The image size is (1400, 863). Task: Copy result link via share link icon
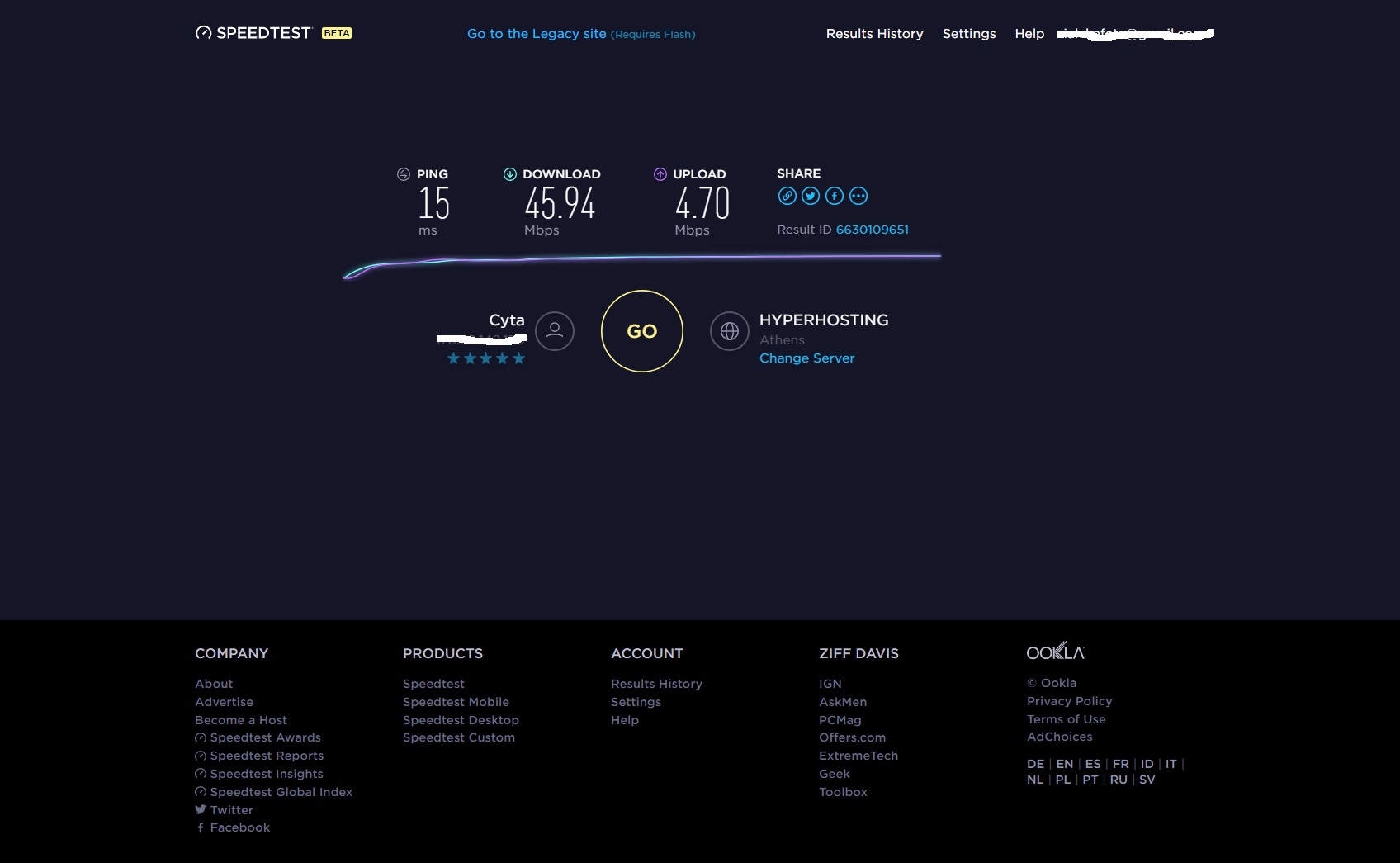click(x=787, y=196)
